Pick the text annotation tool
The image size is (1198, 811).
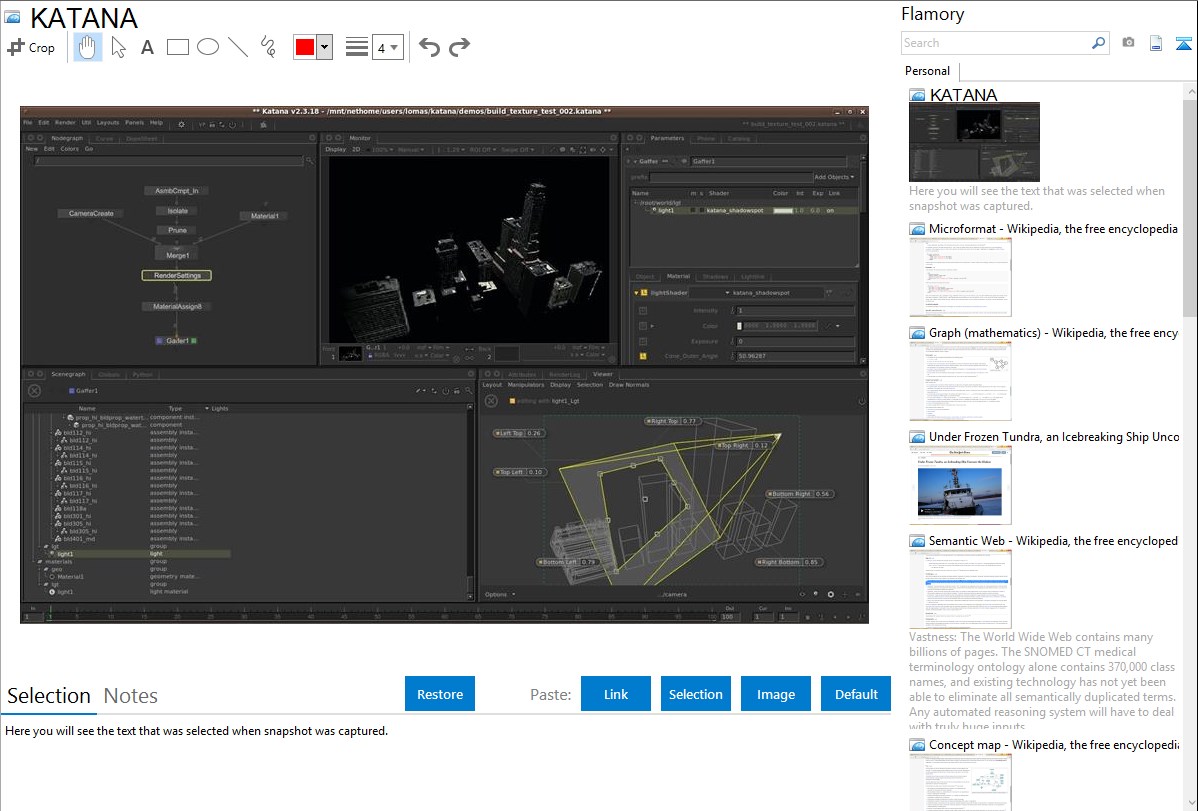point(147,47)
